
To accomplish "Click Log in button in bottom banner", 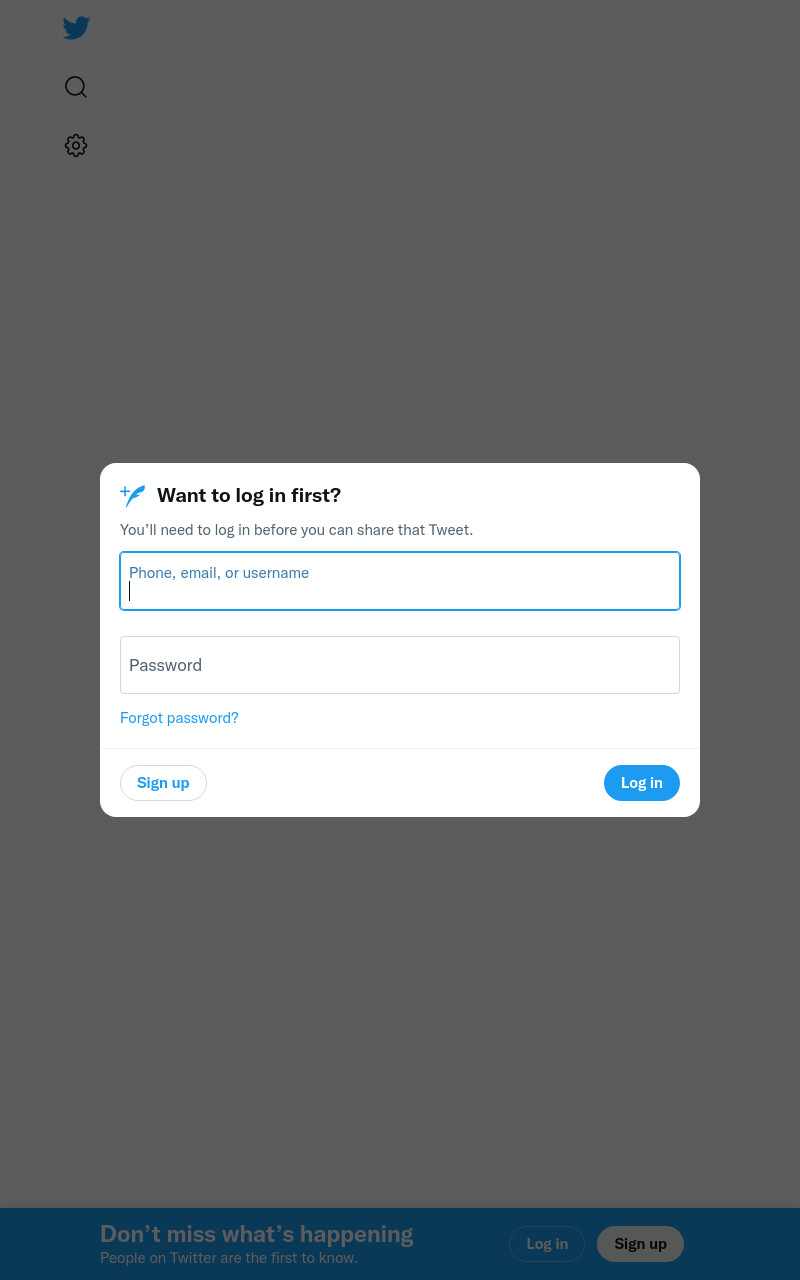I will point(547,1244).
